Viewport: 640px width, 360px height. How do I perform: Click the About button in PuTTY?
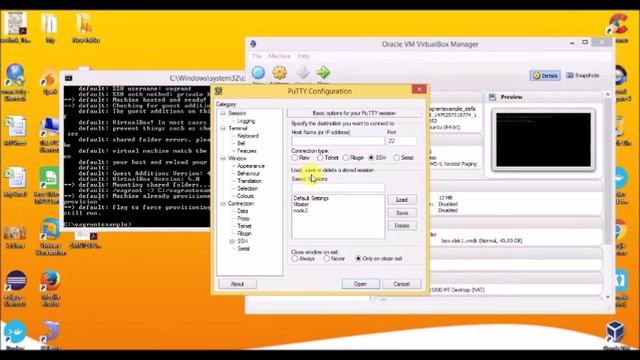point(237,284)
